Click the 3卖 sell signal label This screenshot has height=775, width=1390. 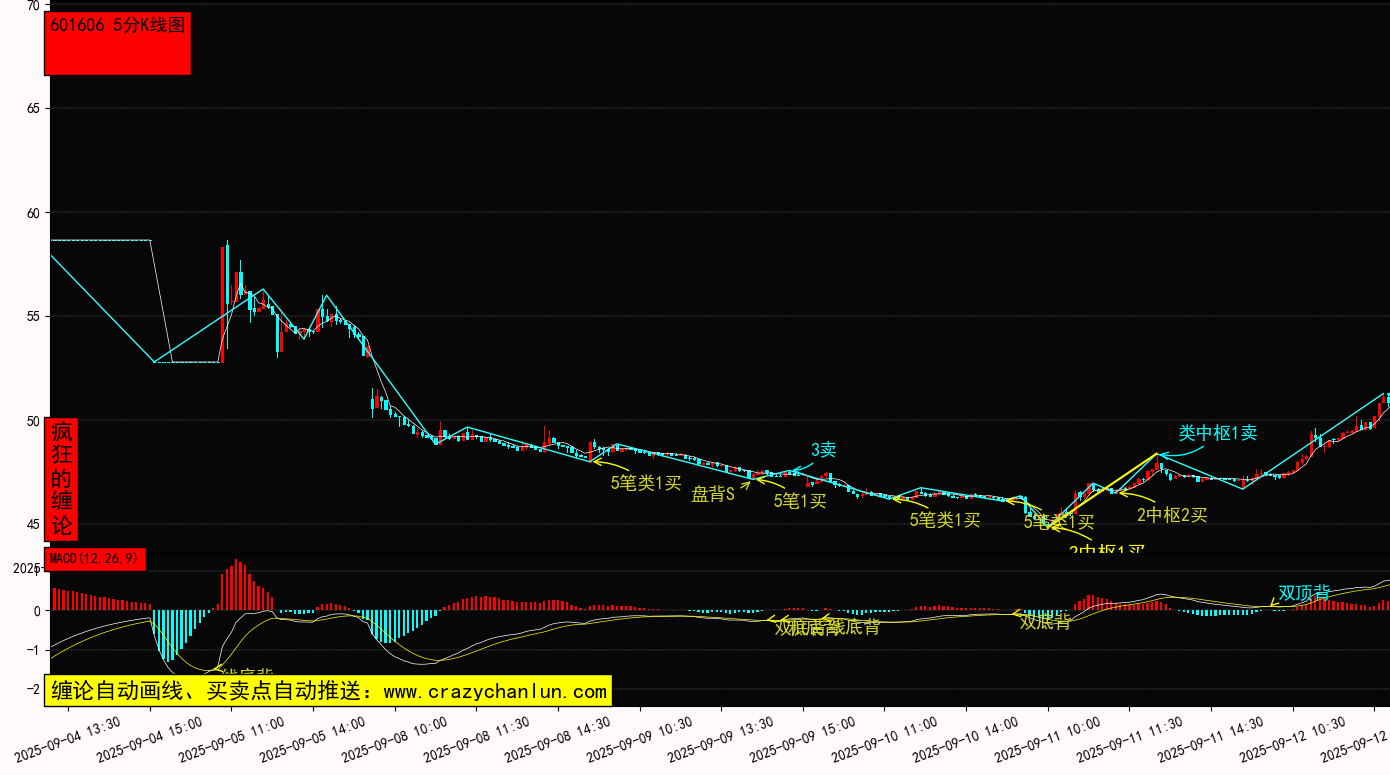pos(823,451)
